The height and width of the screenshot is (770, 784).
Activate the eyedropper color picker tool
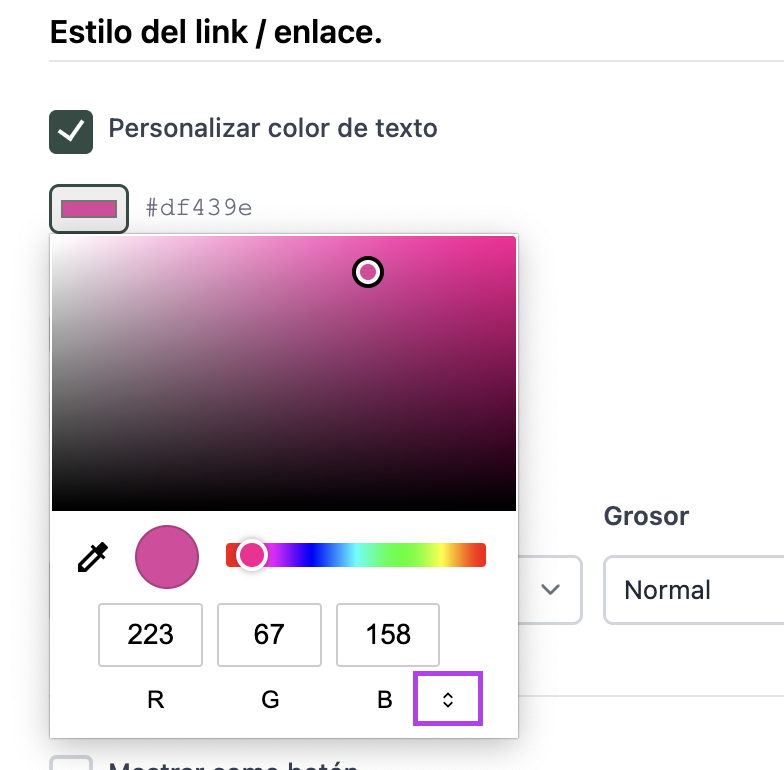(x=93, y=557)
